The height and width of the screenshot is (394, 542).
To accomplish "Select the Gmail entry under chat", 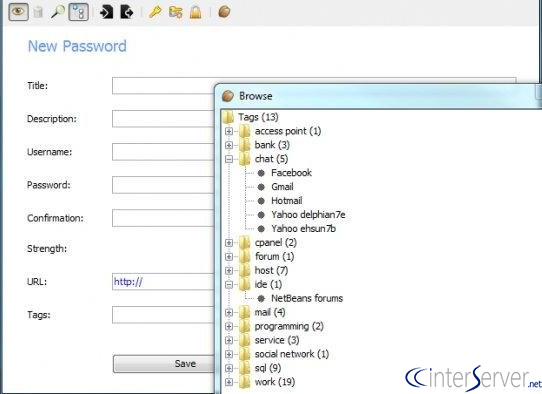I will click(x=282, y=187).
